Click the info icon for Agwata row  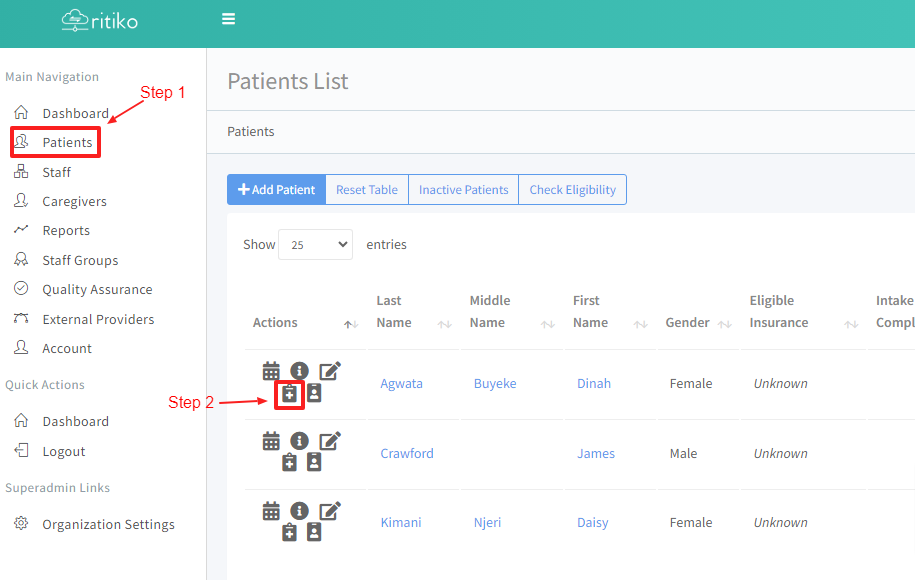click(299, 371)
